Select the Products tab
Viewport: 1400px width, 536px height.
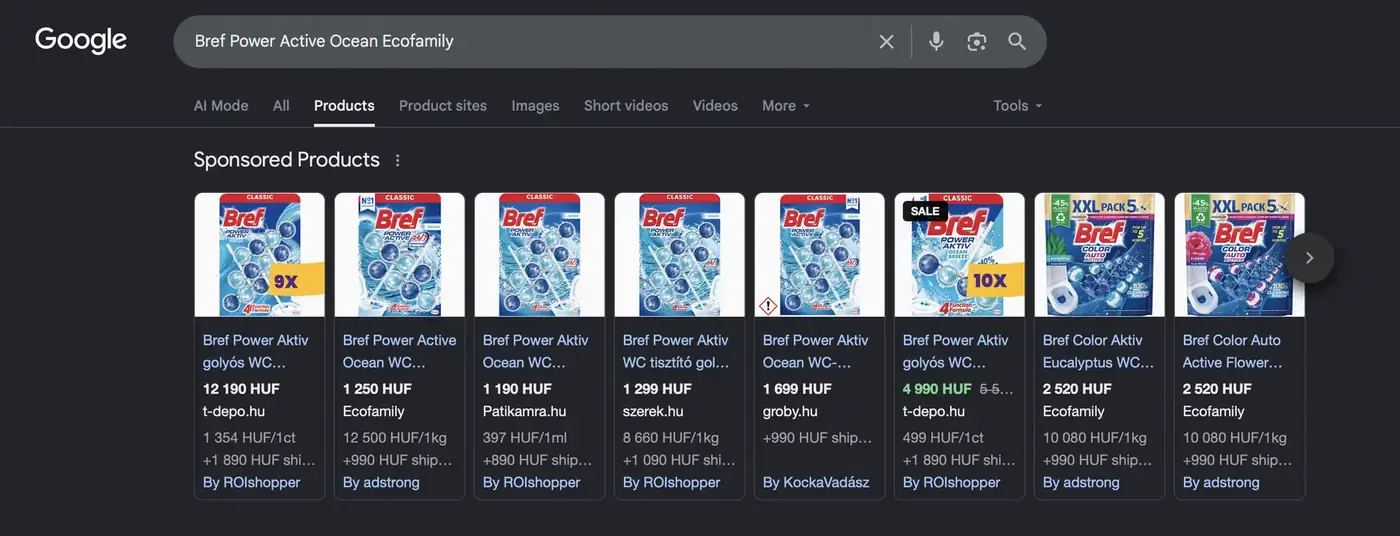[344, 105]
